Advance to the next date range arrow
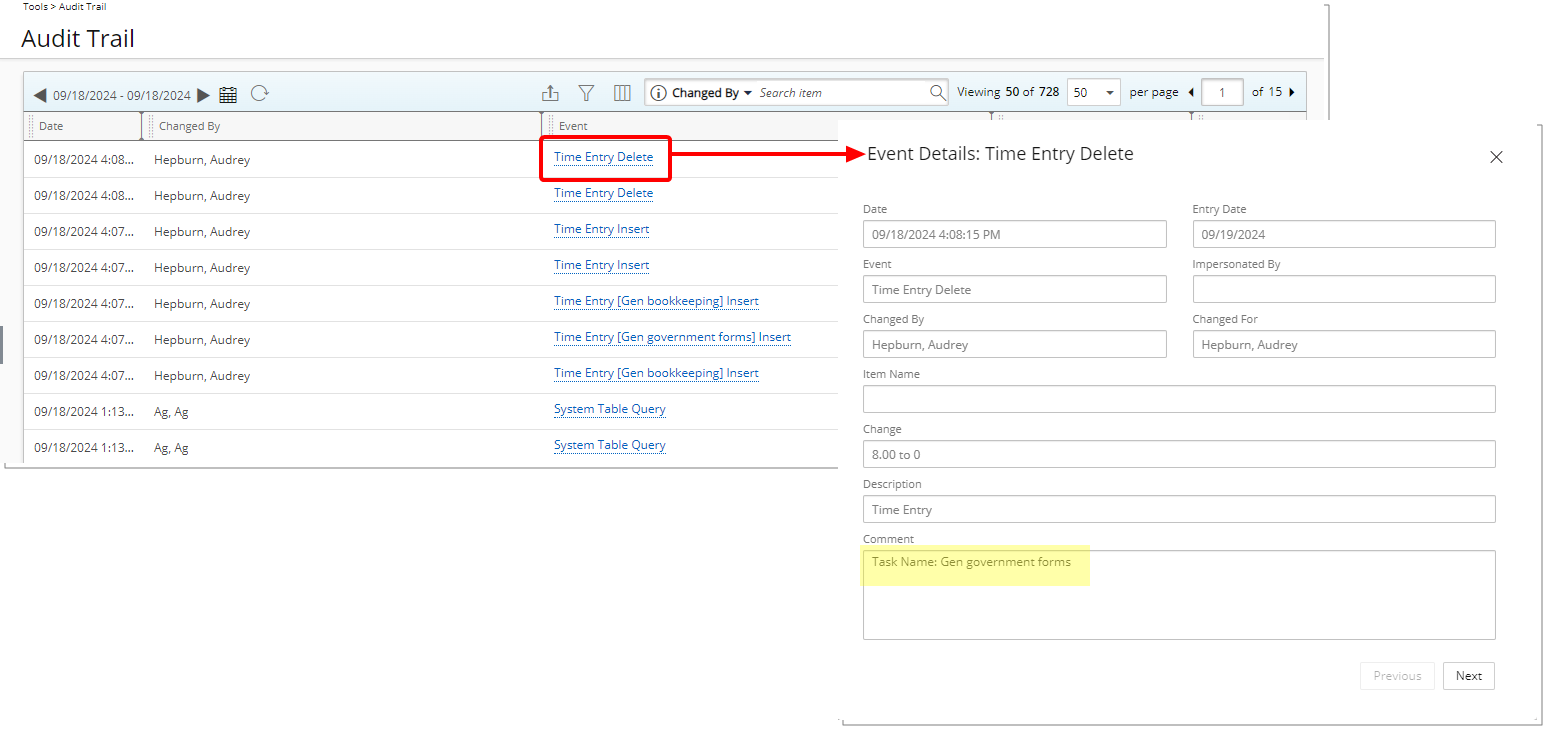The height and width of the screenshot is (737, 1554). point(204,93)
